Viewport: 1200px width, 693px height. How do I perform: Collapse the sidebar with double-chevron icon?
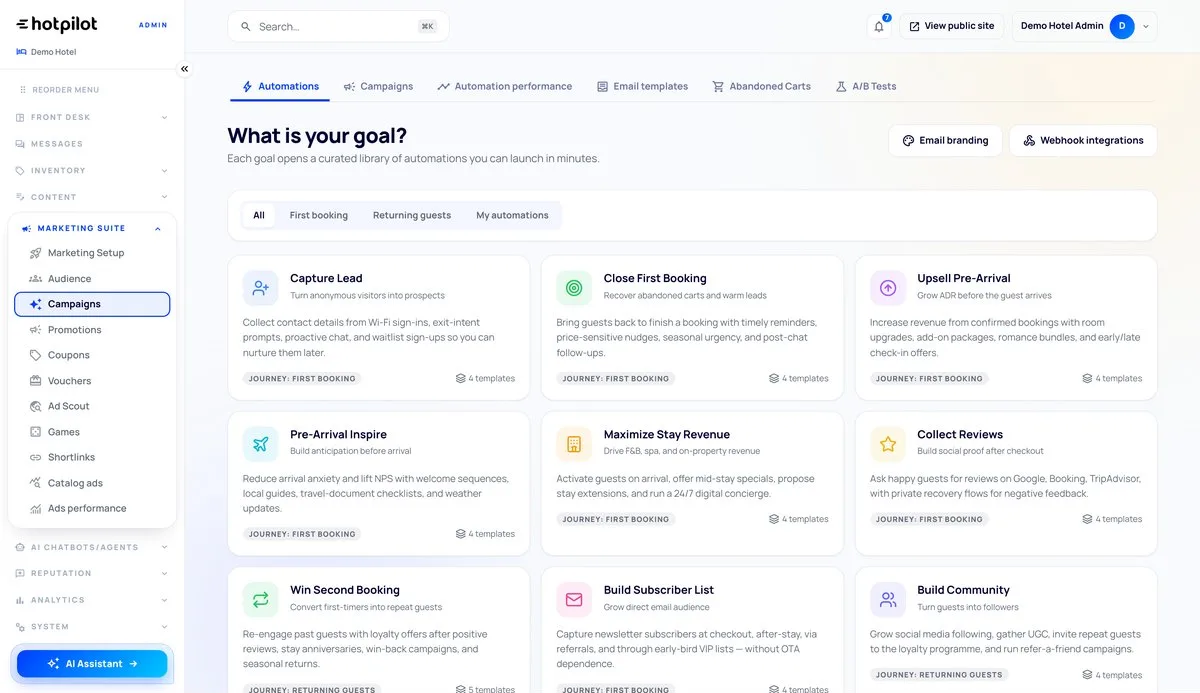[184, 69]
